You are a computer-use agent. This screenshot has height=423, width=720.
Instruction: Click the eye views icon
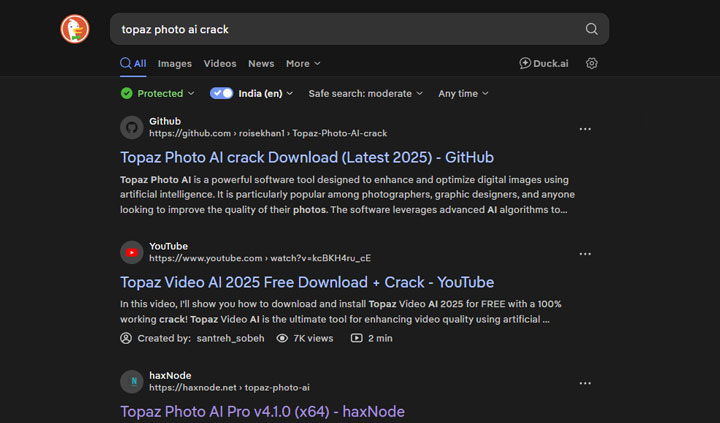(x=282, y=338)
